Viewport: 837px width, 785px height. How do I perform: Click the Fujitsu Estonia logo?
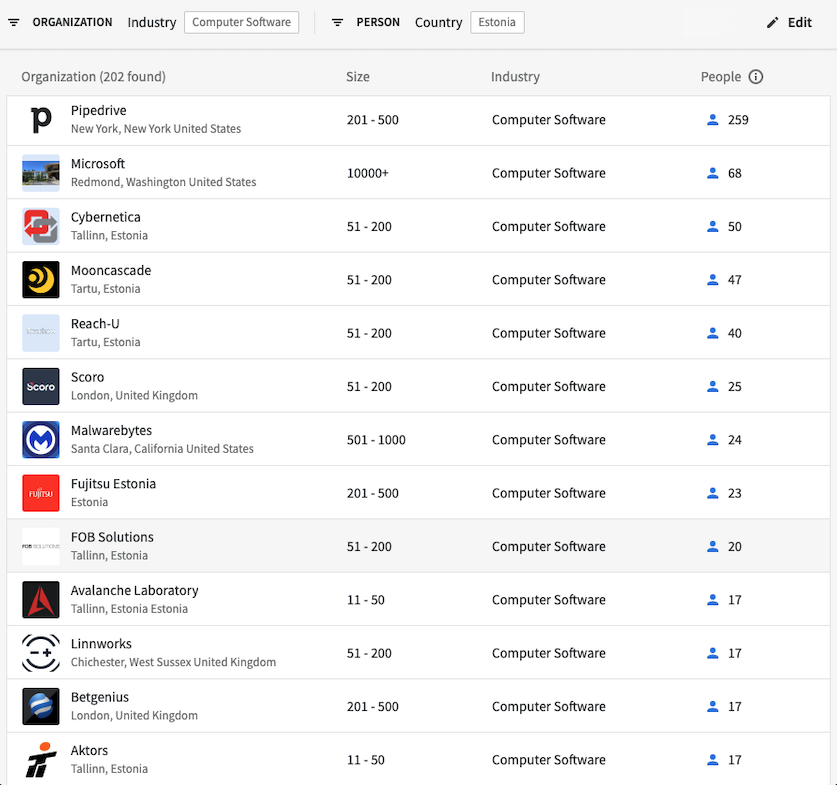39,492
